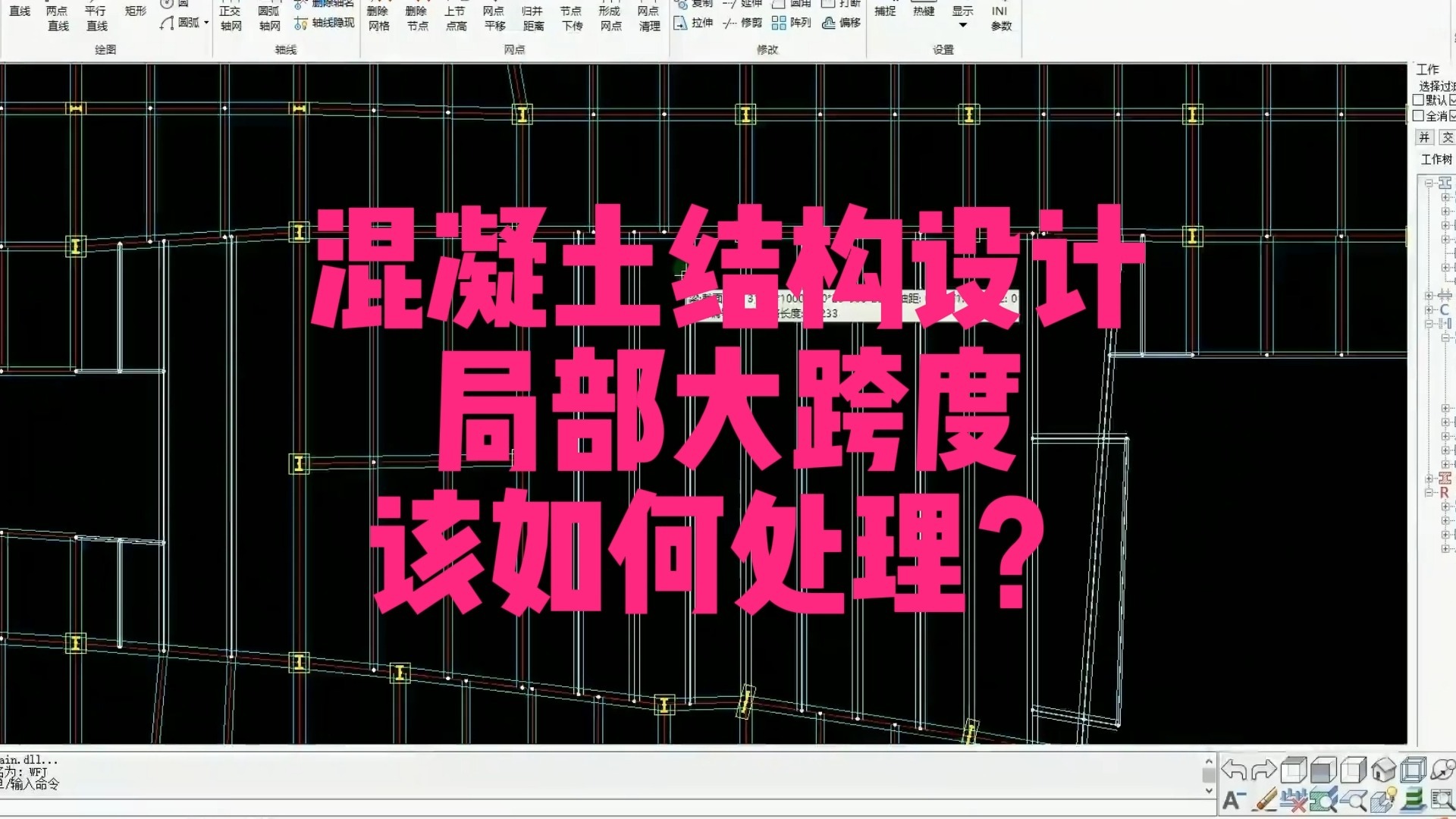
Task: Check the 默认 filter checkbox
Action: [1418, 99]
